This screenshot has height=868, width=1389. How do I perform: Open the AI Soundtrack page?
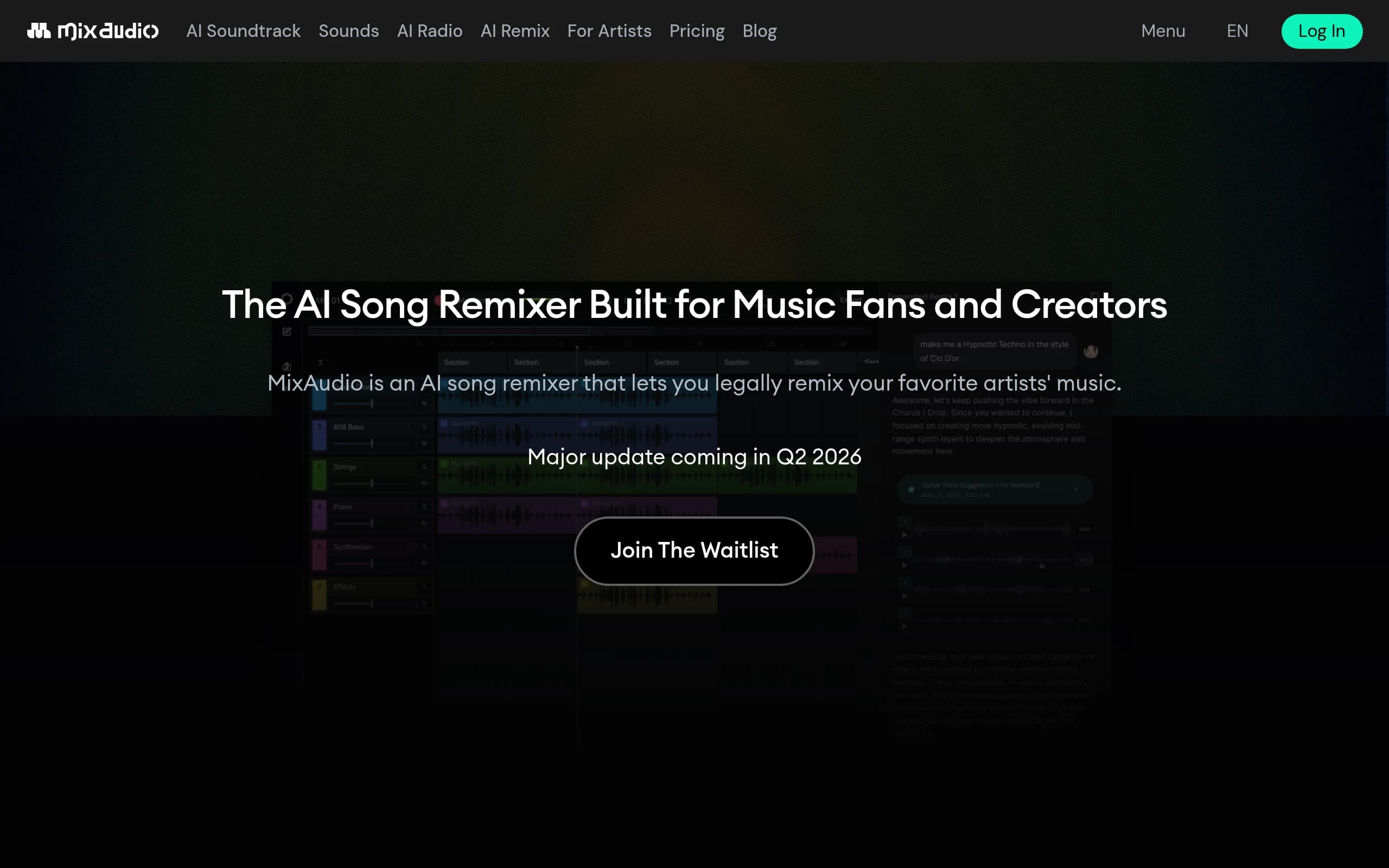point(244,31)
